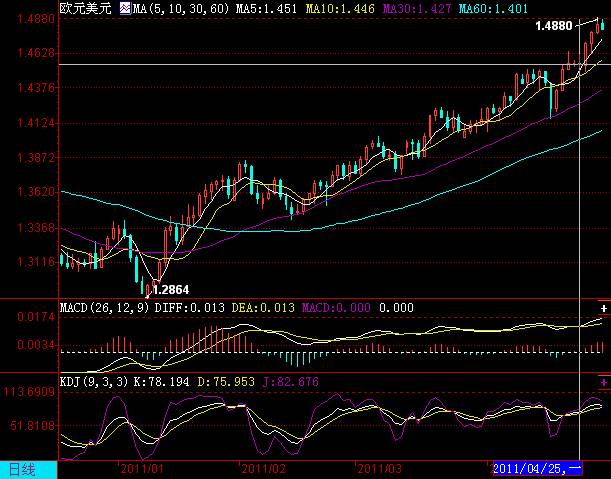
Task: Click the purple MACD:0.000 value
Action: (336, 308)
